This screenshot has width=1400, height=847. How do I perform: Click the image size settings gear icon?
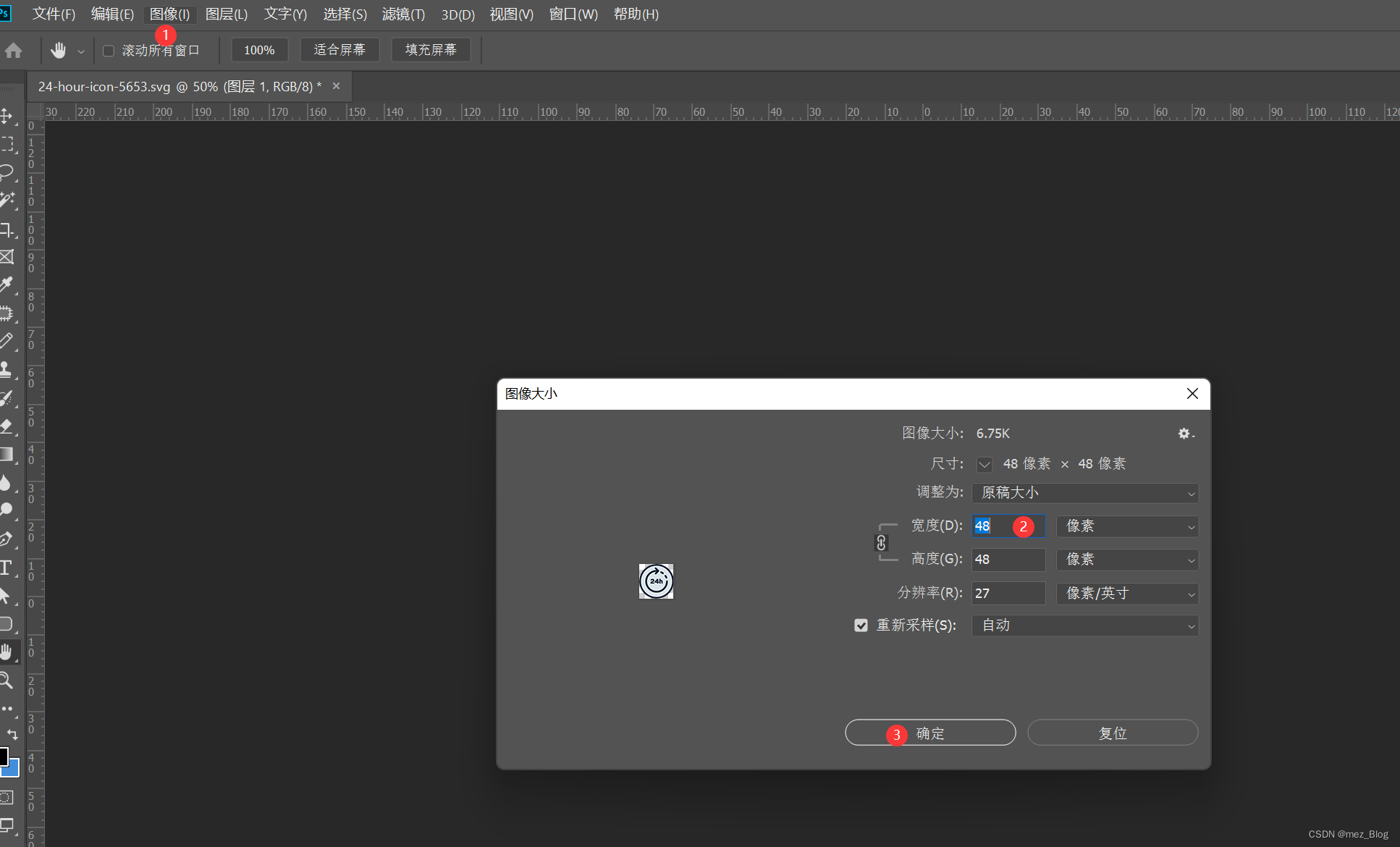pos(1183,432)
